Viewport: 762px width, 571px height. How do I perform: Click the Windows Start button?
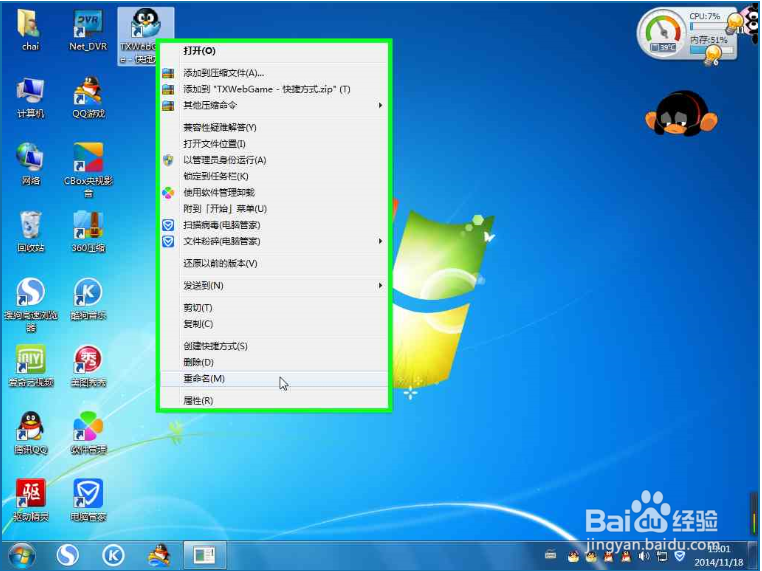pyautogui.click(x=21, y=555)
